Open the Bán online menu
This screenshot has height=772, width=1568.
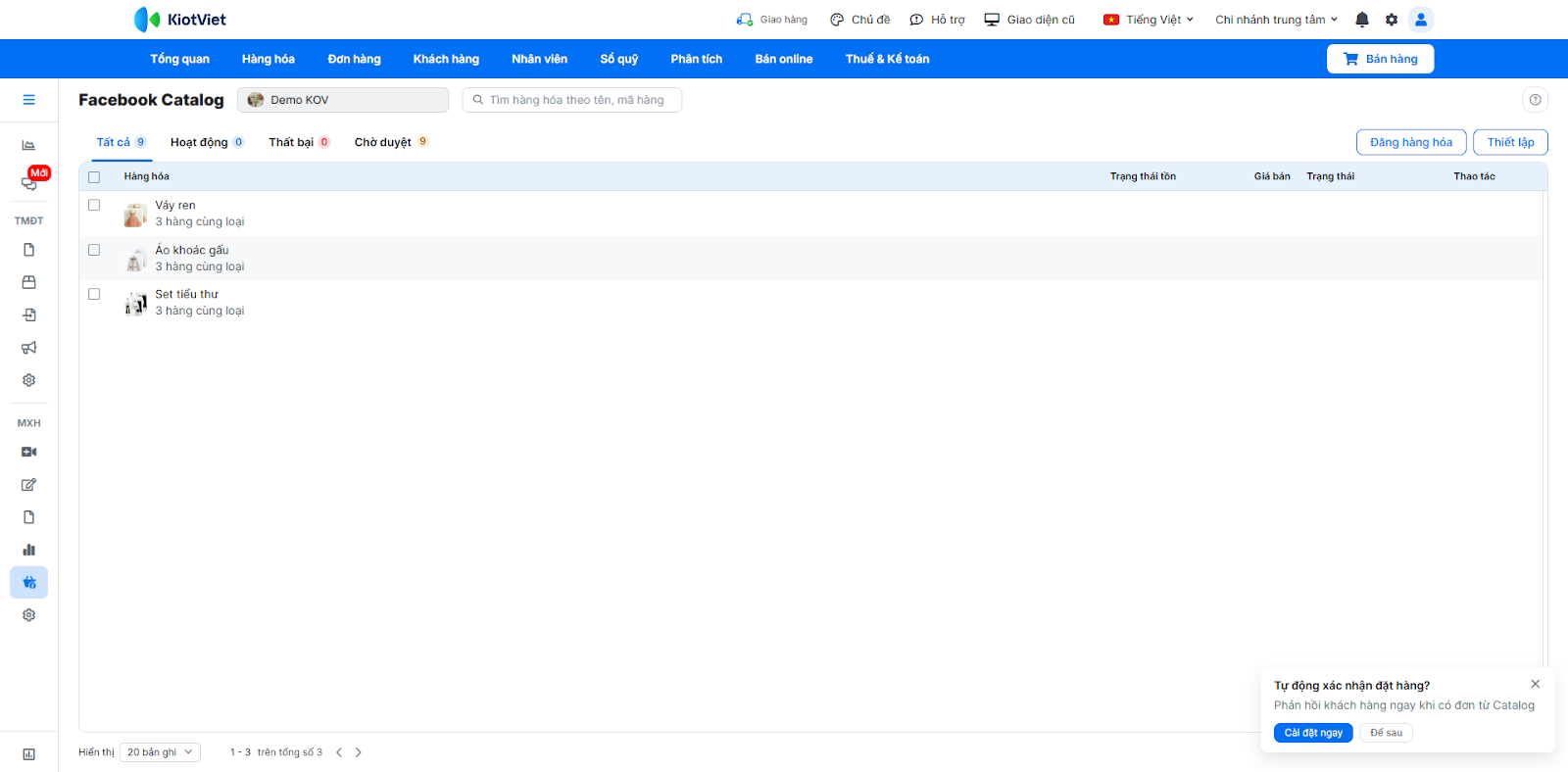pyautogui.click(x=784, y=59)
